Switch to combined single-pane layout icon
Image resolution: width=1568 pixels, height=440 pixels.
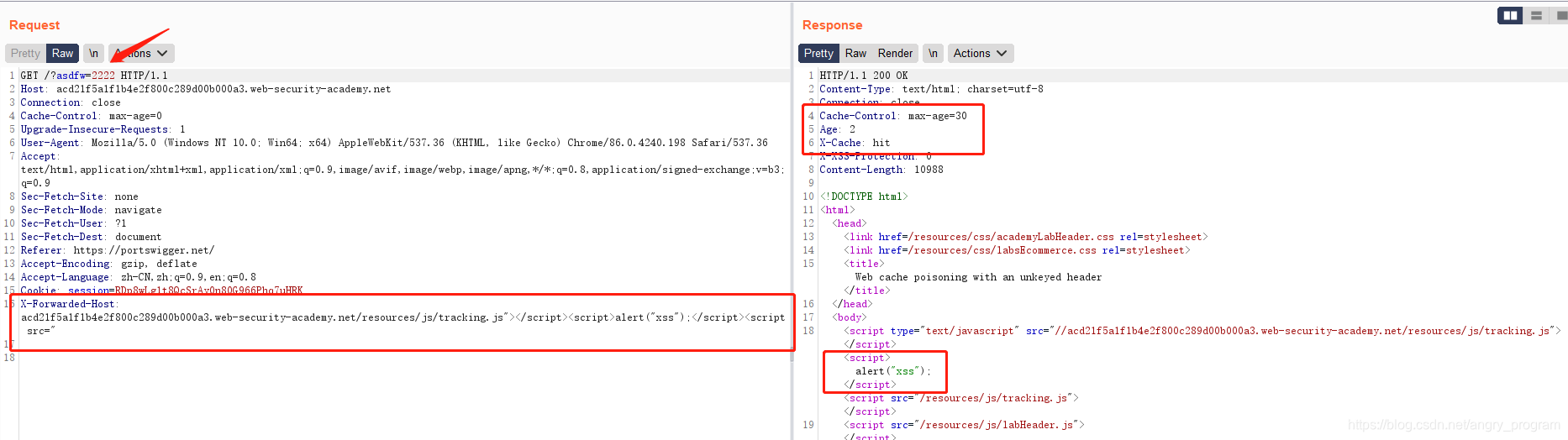(x=1560, y=15)
